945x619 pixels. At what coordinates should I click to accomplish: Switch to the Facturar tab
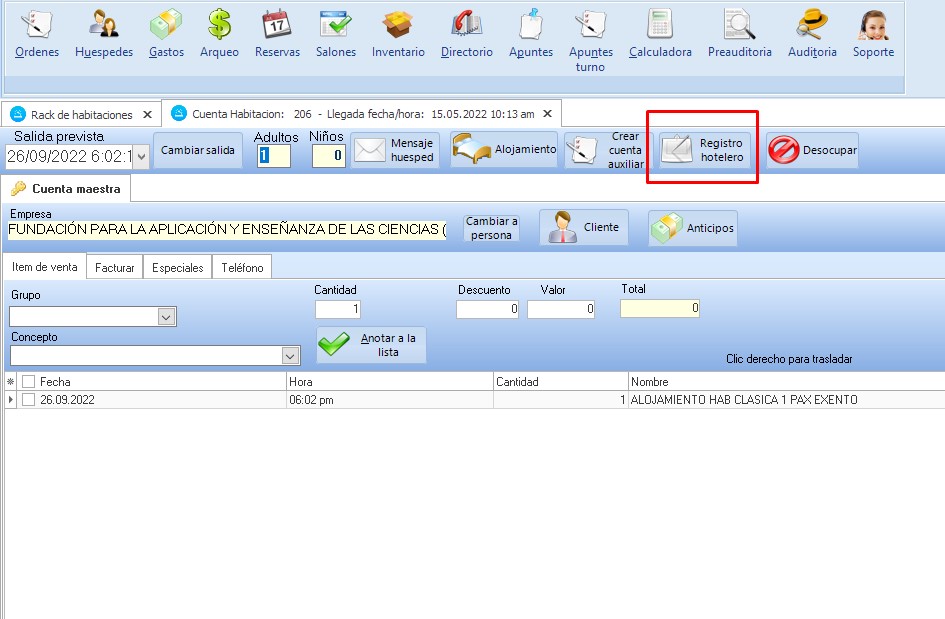point(114,267)
